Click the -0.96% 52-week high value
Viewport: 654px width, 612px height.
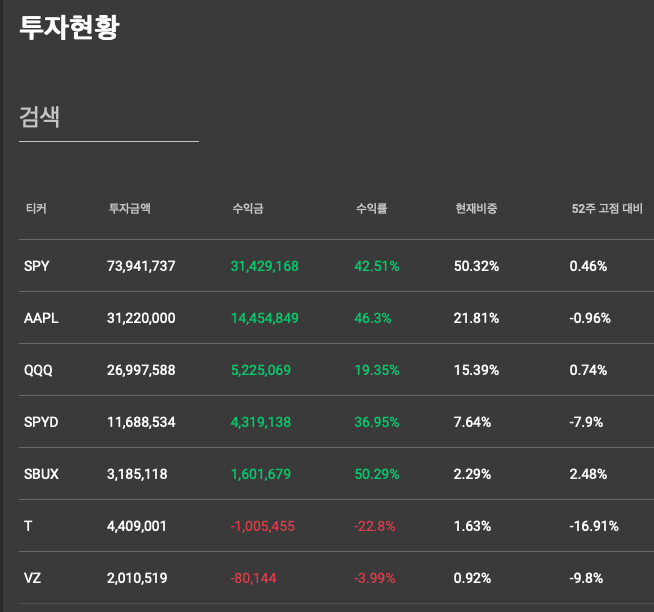590,318
